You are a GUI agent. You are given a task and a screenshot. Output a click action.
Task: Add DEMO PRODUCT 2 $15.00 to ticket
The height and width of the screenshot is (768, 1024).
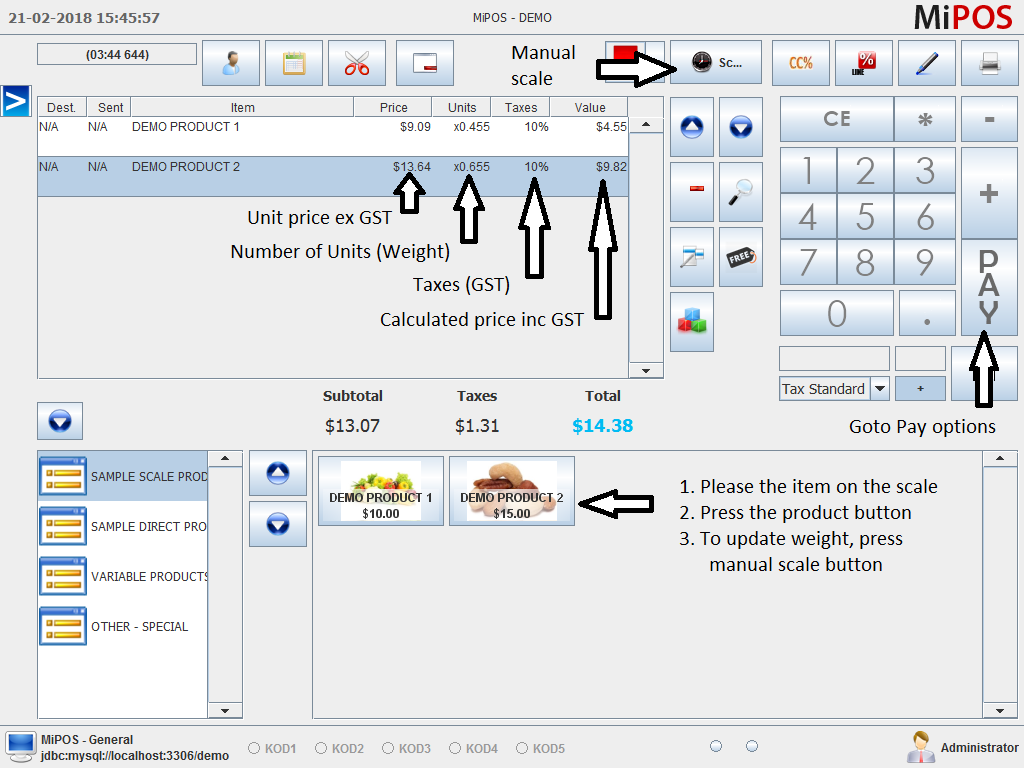(512, 491)
